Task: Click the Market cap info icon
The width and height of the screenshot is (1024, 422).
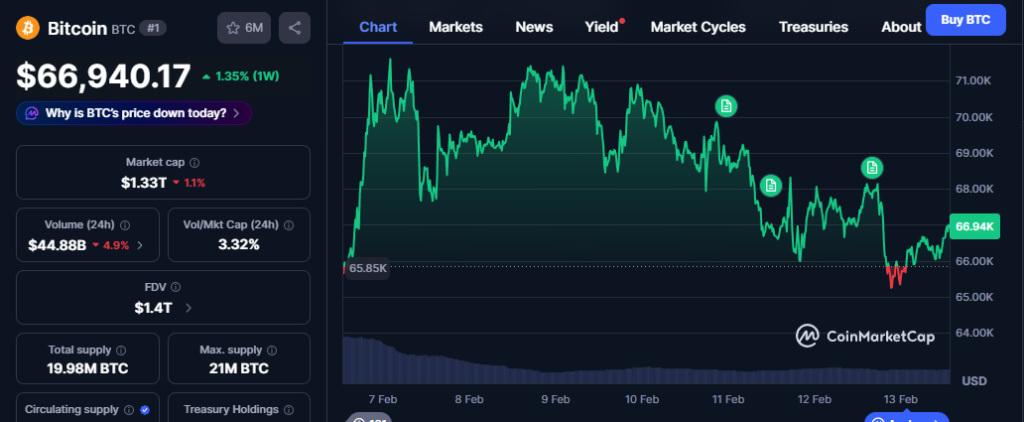Action: (194, 162)
